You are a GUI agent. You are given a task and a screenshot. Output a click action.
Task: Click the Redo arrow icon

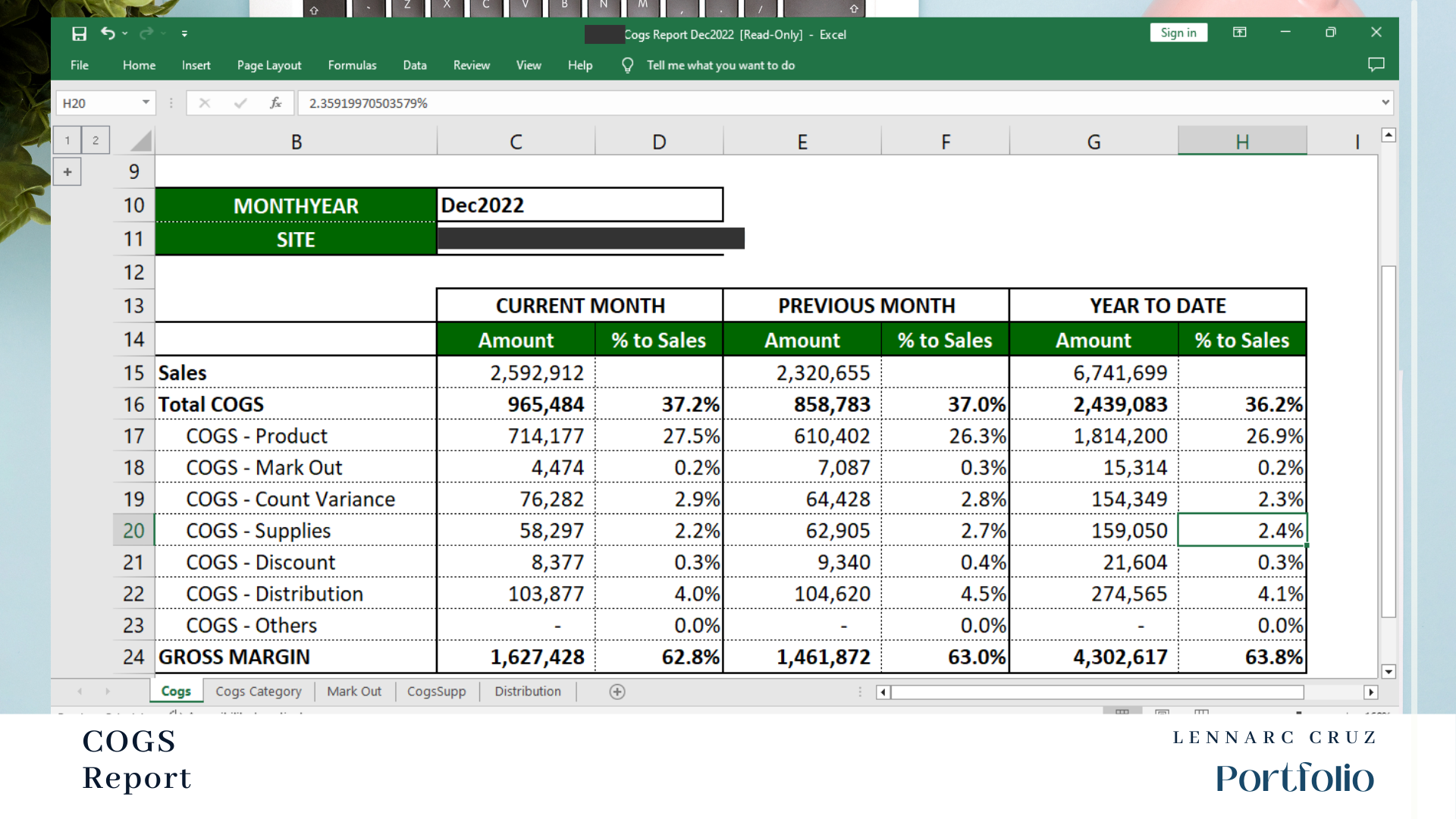(146, 33)
